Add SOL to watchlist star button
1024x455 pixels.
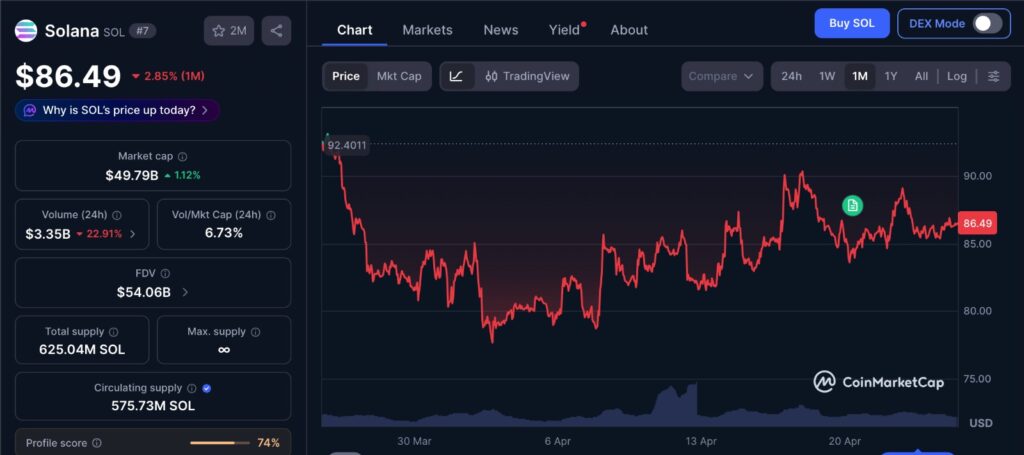tap(229, 31)
